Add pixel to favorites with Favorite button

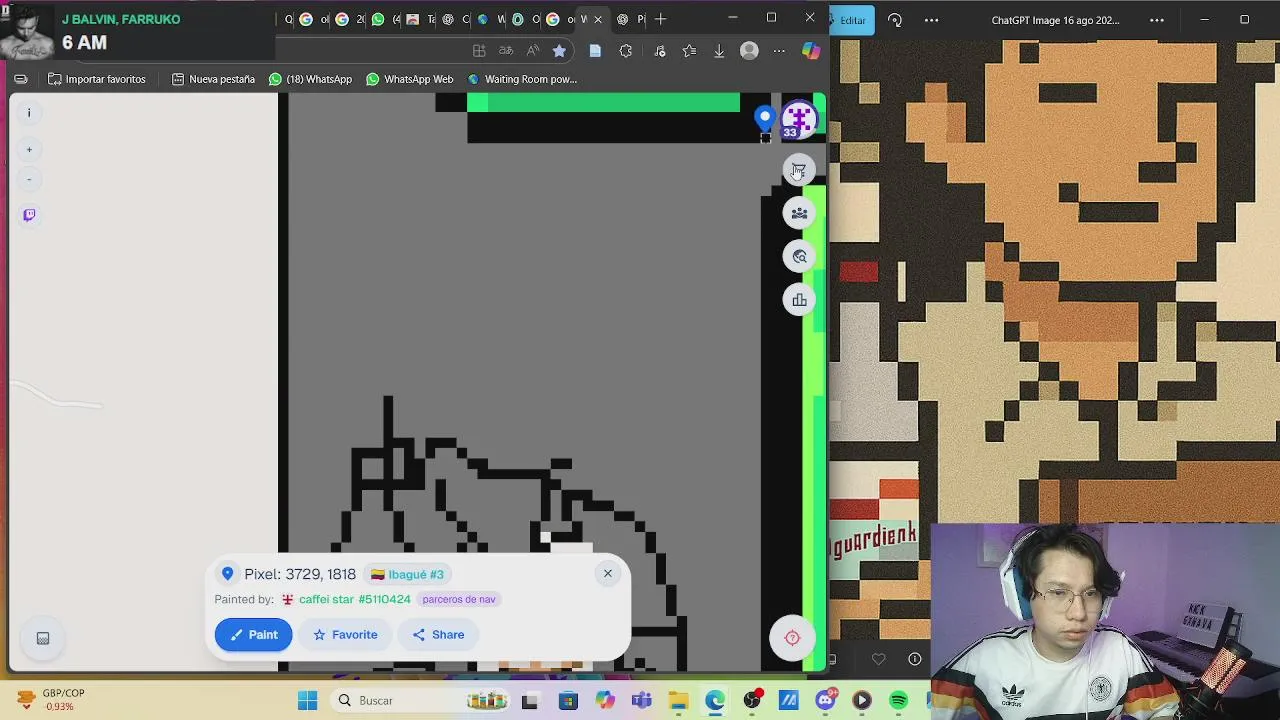[x=345, y=635]
